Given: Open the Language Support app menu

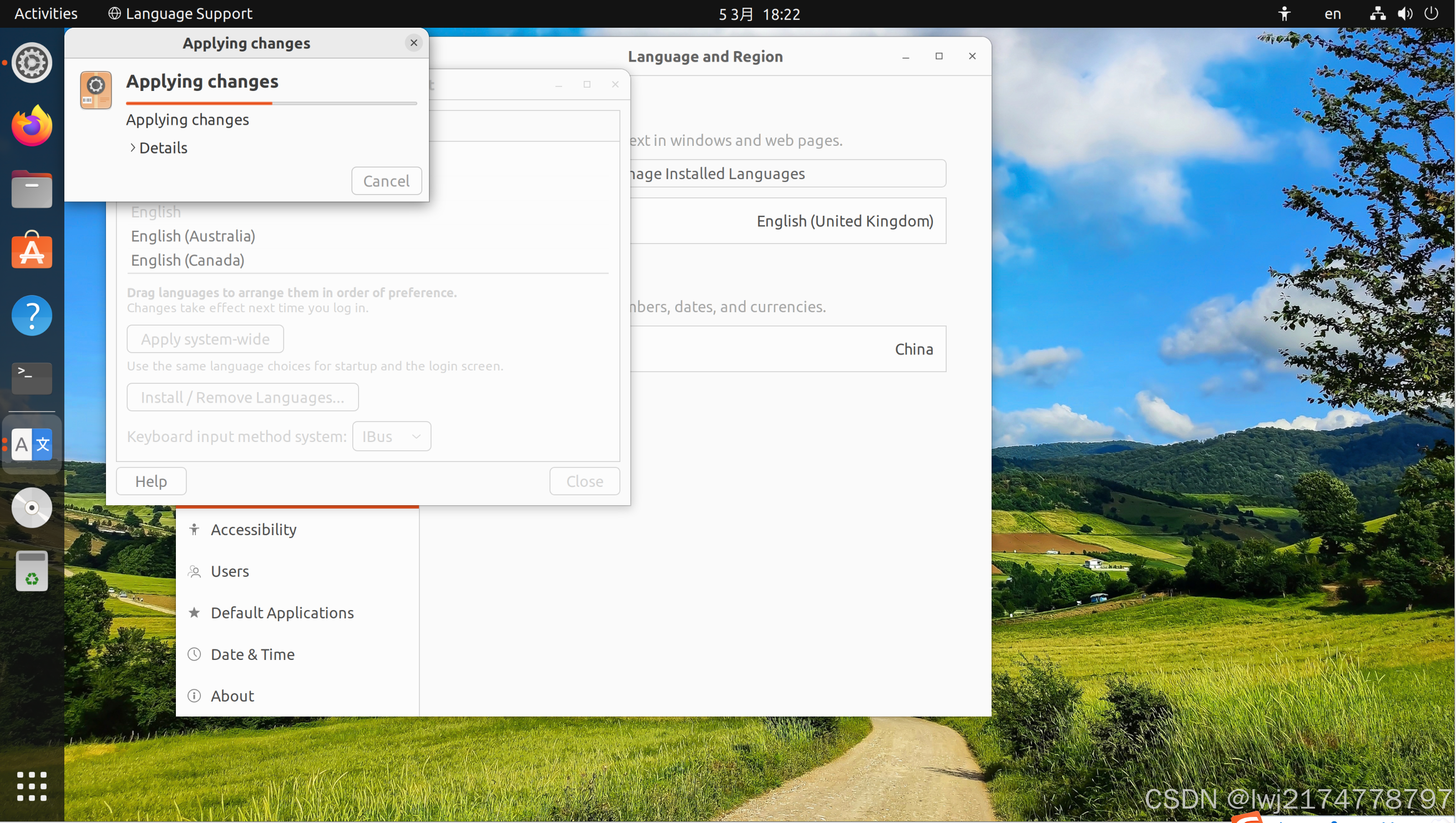Looking at the screenshot, I should coord(180,13).
